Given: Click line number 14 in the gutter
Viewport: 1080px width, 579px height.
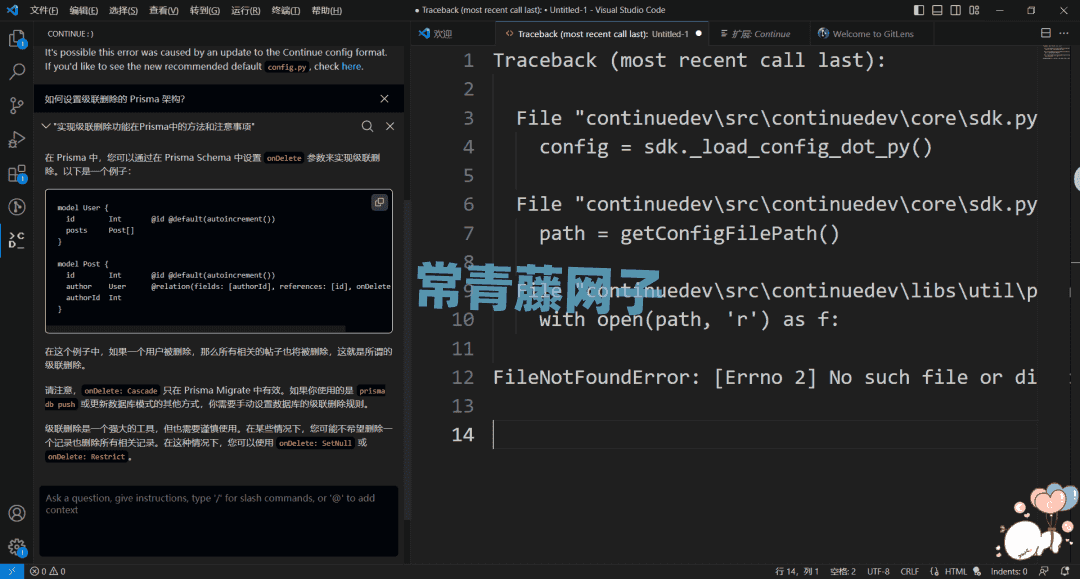Looking at the screenshot, I should click(463, 435).
